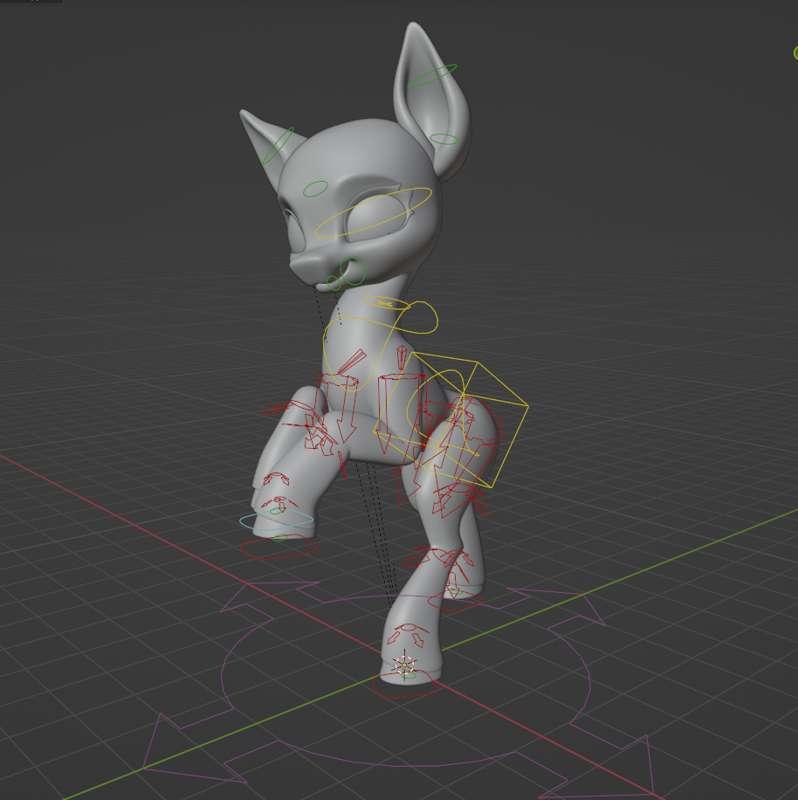Select purple root arrow at lower left
This screenshot has width=798, height=800.
coord(194,750)
